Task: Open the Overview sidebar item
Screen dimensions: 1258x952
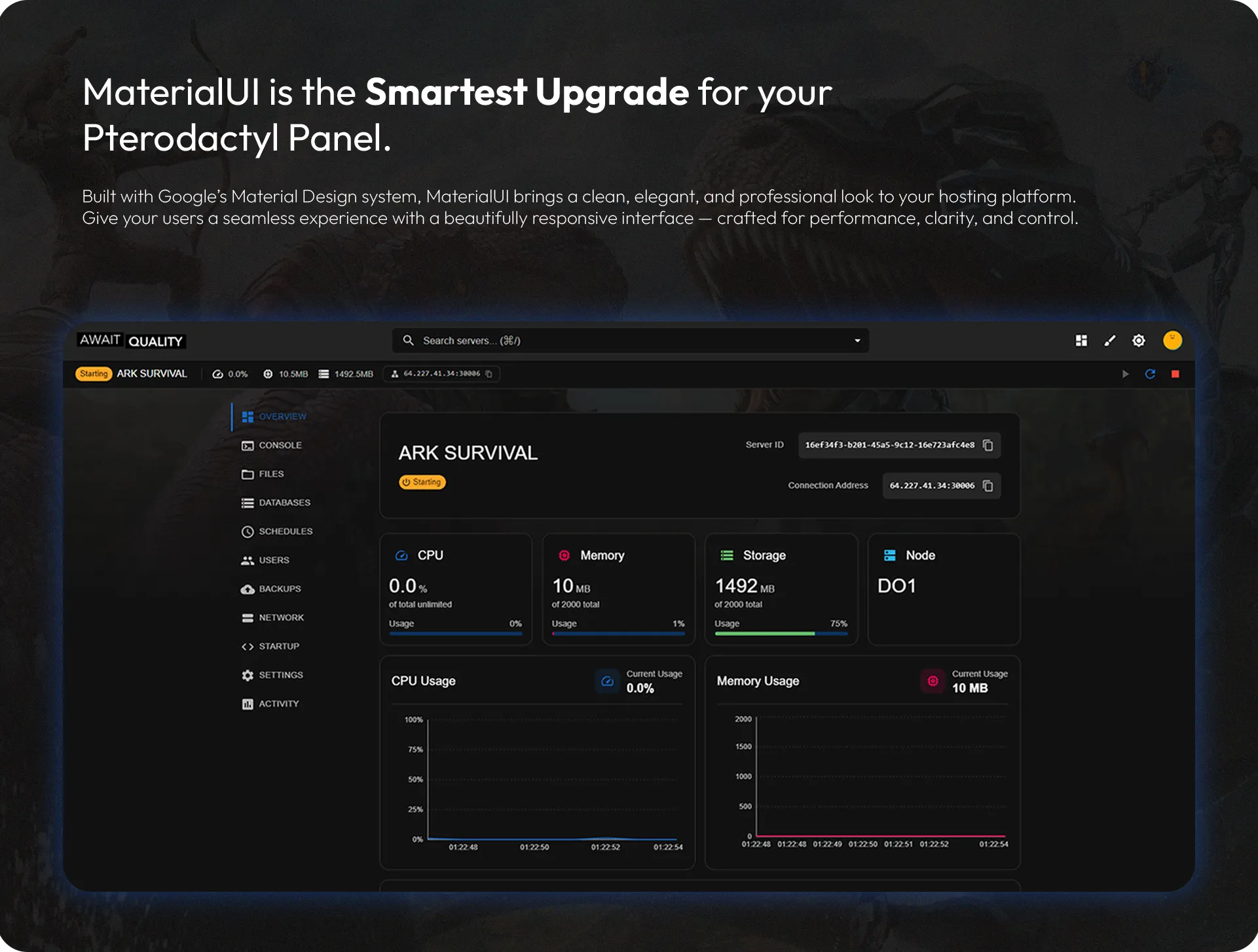Action: [x=274, y=416]
